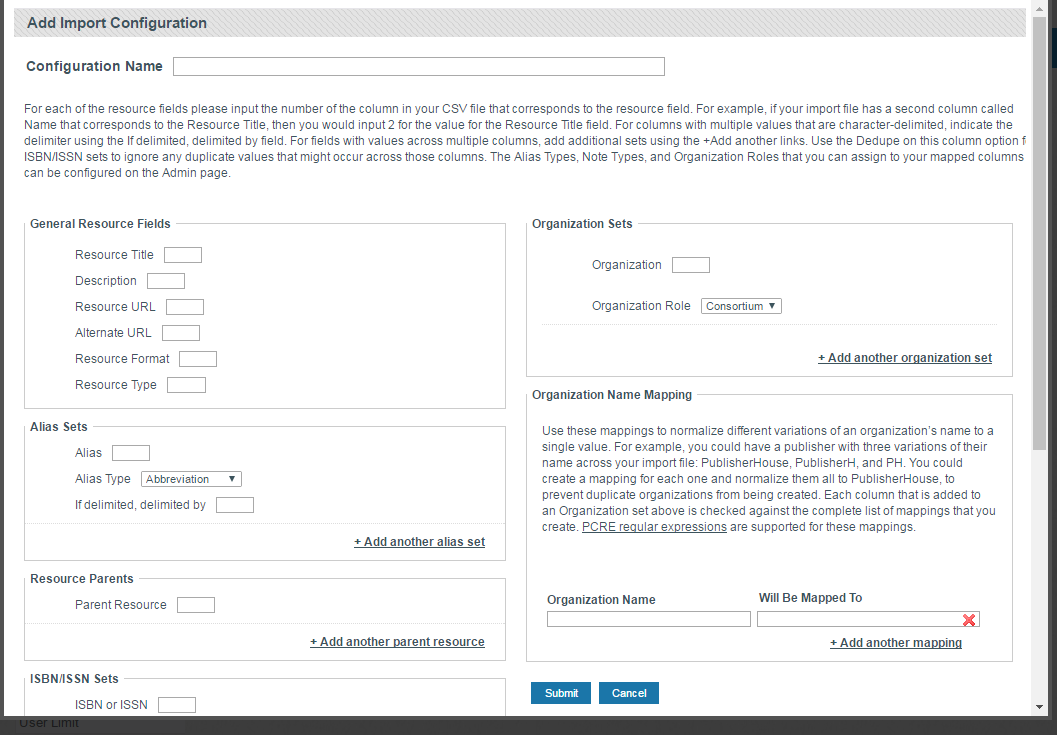Click the dialog vertical scrollbar thumb
Image resolution: width=1057 pixels, height=735 pixels.
pos(1039,233)
